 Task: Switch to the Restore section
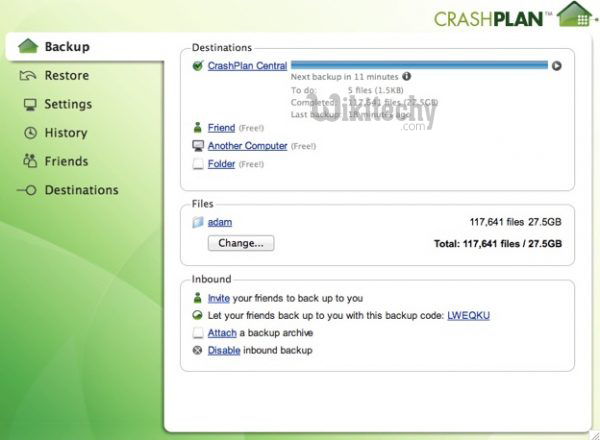pos(67,75)
